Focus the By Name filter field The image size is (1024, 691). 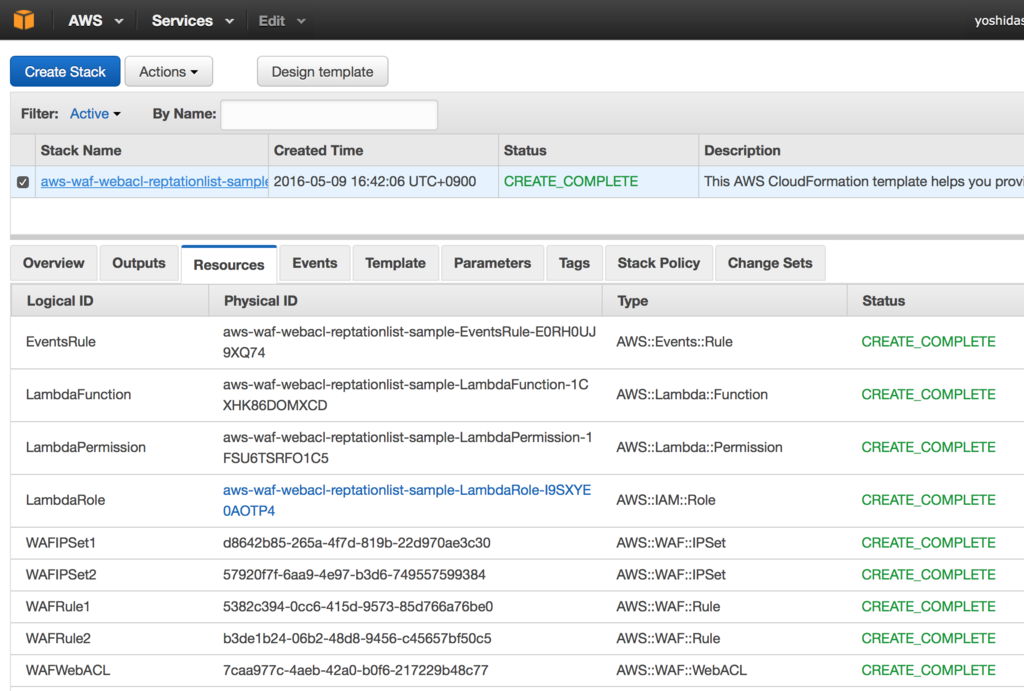[329, 115]
